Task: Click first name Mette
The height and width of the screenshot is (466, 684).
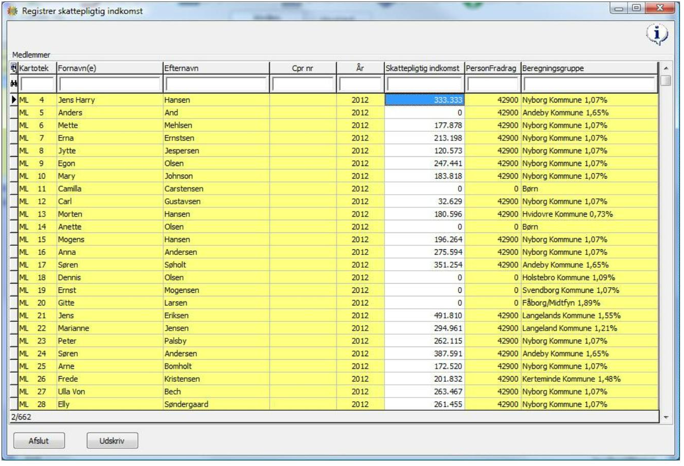Action: [x=68, y=125]
